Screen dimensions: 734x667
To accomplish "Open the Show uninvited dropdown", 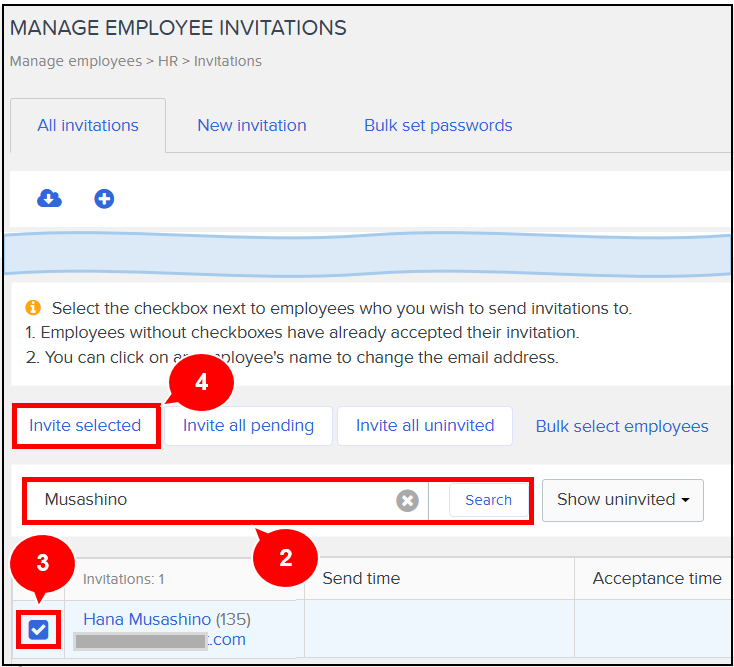I will tap(622, 500).
